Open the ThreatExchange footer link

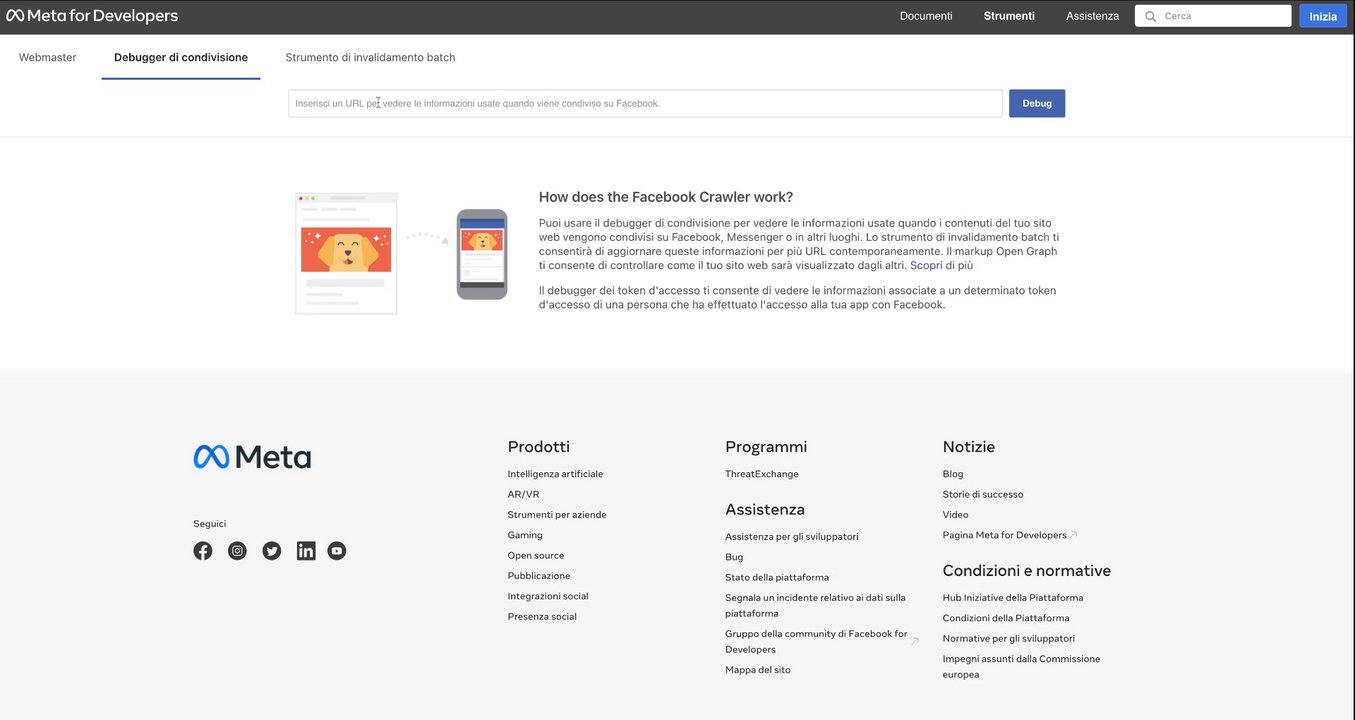pos(762,474)
